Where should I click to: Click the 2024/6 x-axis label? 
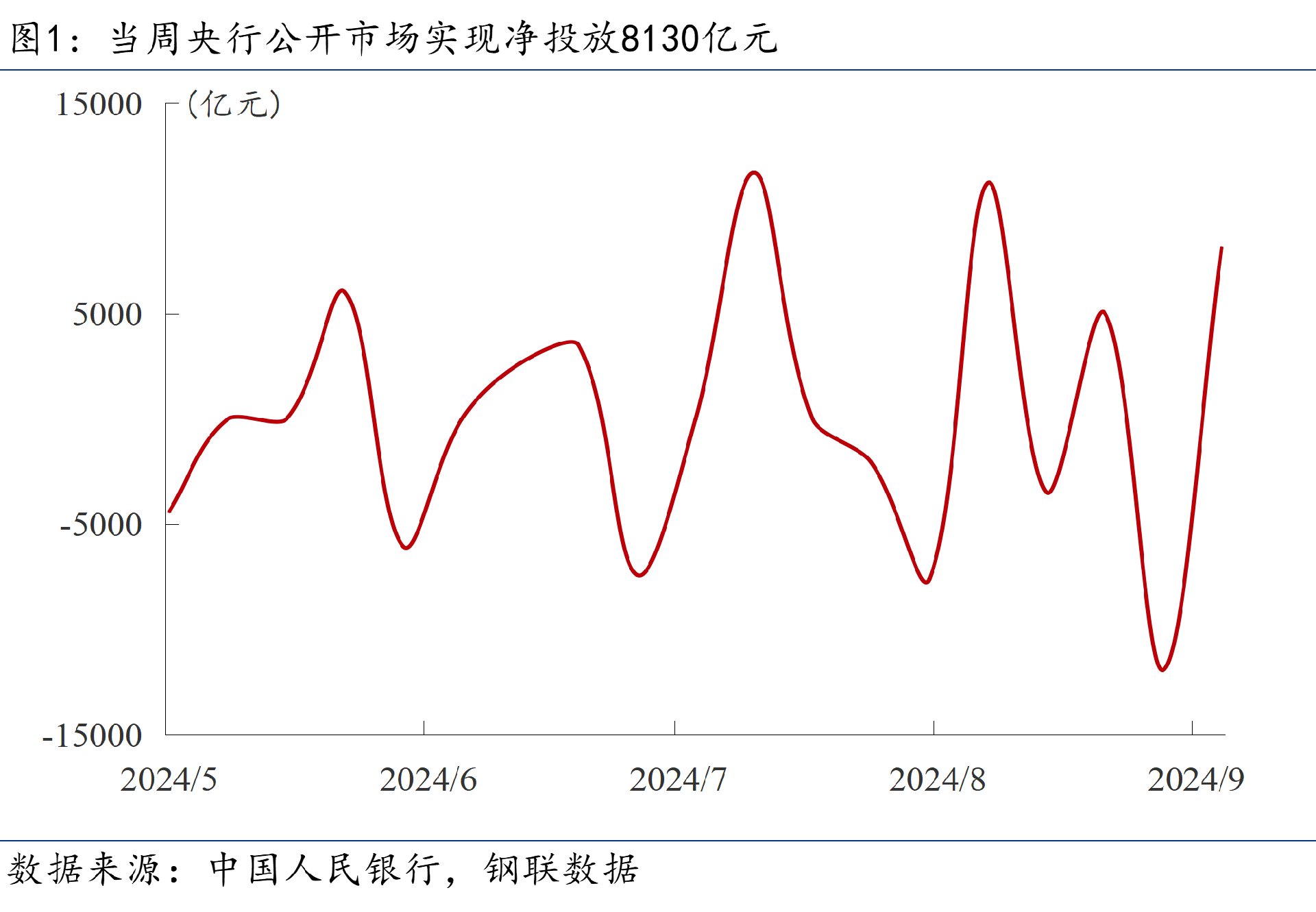pos(428,780)
